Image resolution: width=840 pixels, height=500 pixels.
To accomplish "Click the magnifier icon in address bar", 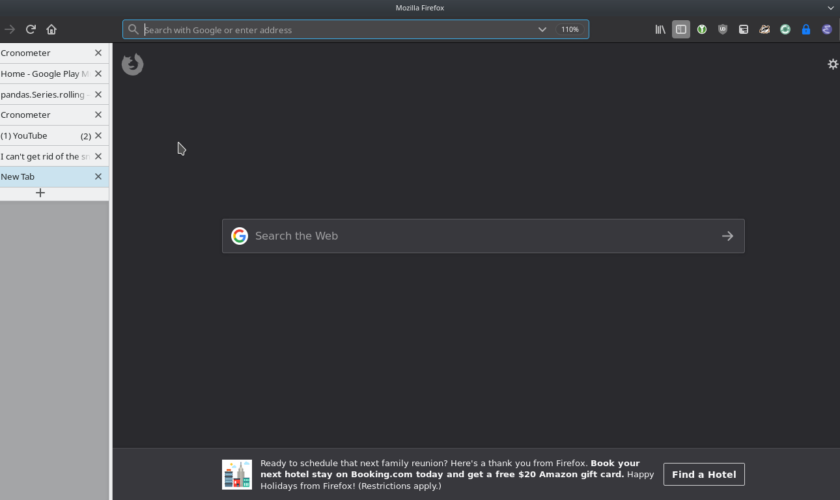I will pyautogui.click(x=133, y=29).
